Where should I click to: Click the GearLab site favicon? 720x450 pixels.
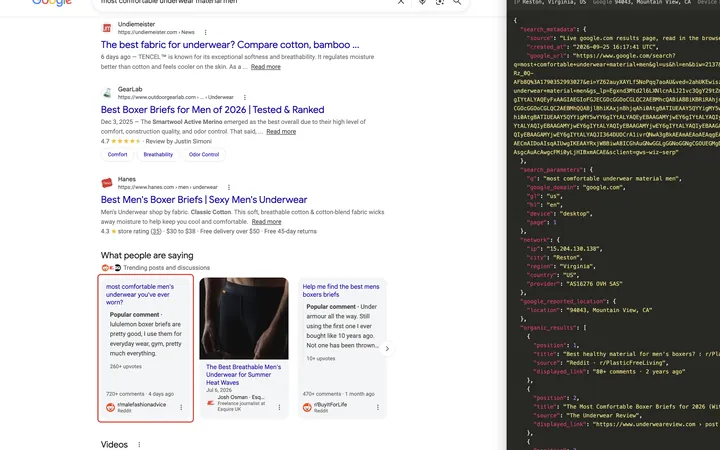pyautogui.click(x=107, y=93)
